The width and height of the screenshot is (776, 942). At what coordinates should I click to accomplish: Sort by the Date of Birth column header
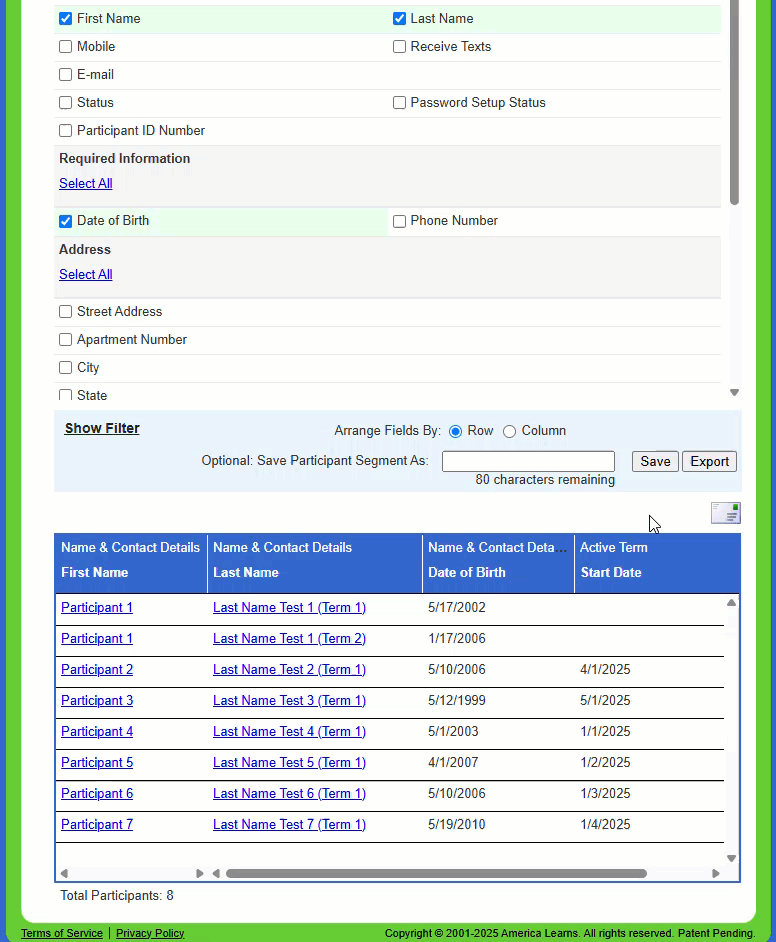click(x=467, y=573)
